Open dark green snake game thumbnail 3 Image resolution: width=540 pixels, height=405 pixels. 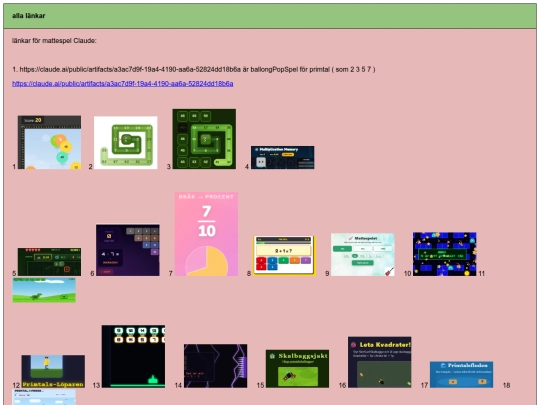(x=204, y=139)
